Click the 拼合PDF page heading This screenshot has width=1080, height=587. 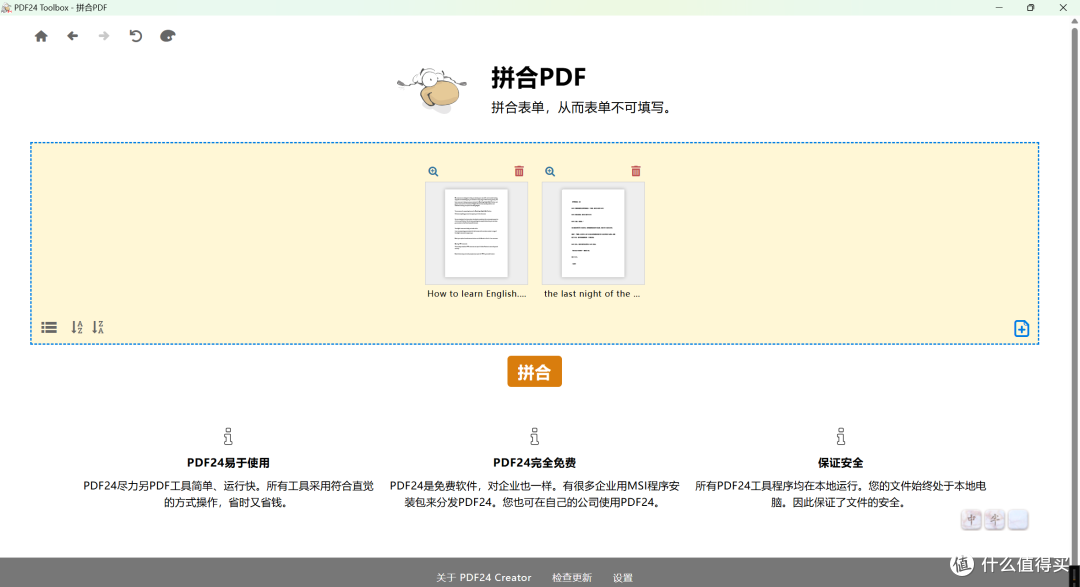[538, 77]
